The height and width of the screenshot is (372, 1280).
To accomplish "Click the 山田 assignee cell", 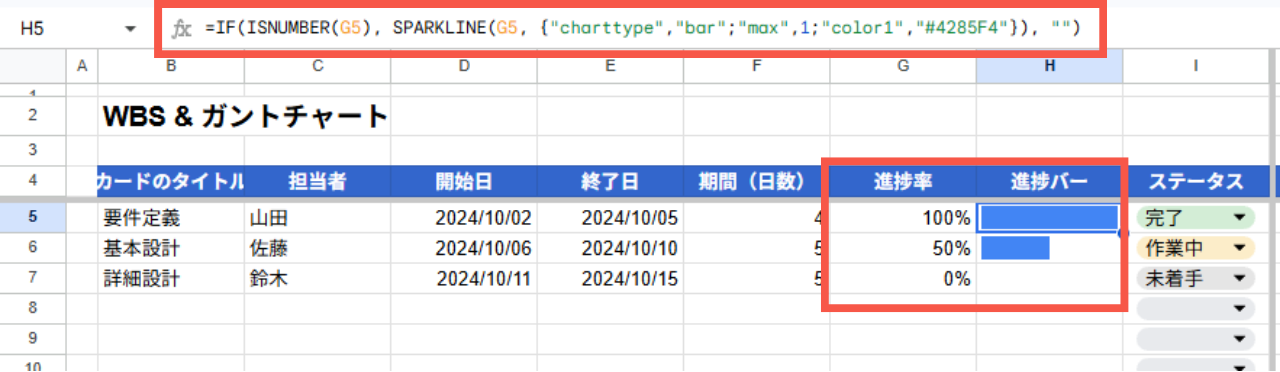I will pyautogui.click(x=318, y=217).
